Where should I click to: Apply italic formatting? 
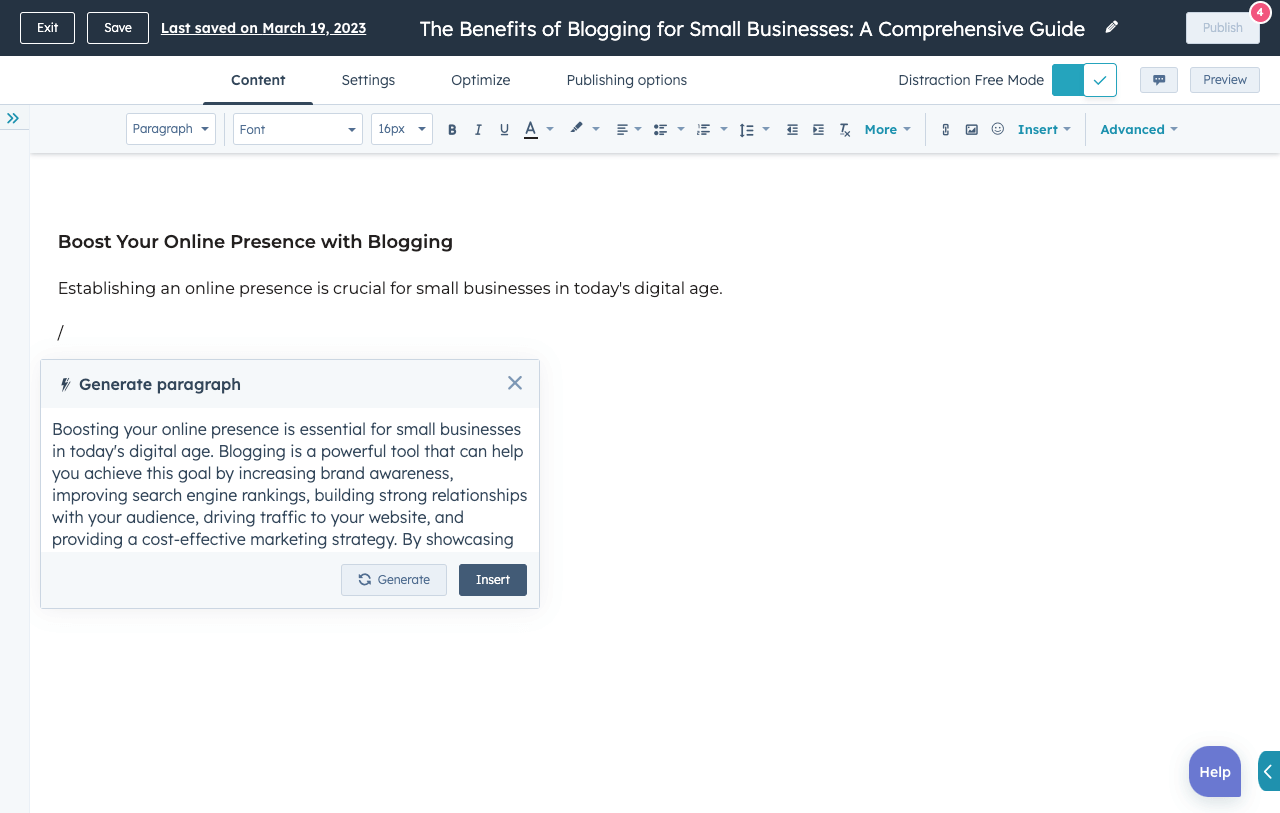coord(478,130)
